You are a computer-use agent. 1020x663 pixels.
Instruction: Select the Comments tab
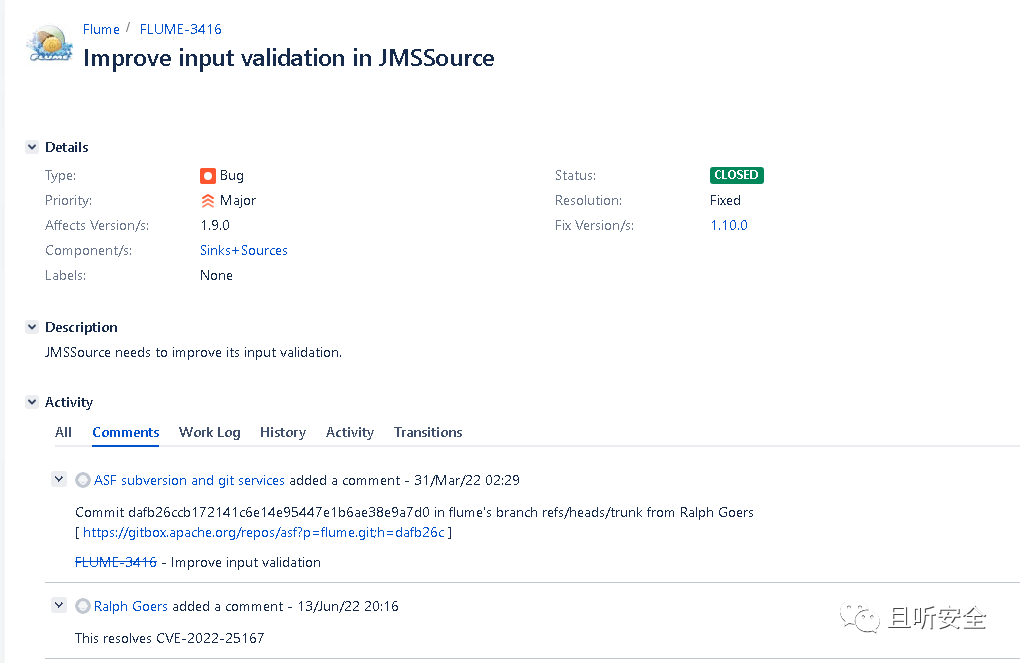click(126, 433)
